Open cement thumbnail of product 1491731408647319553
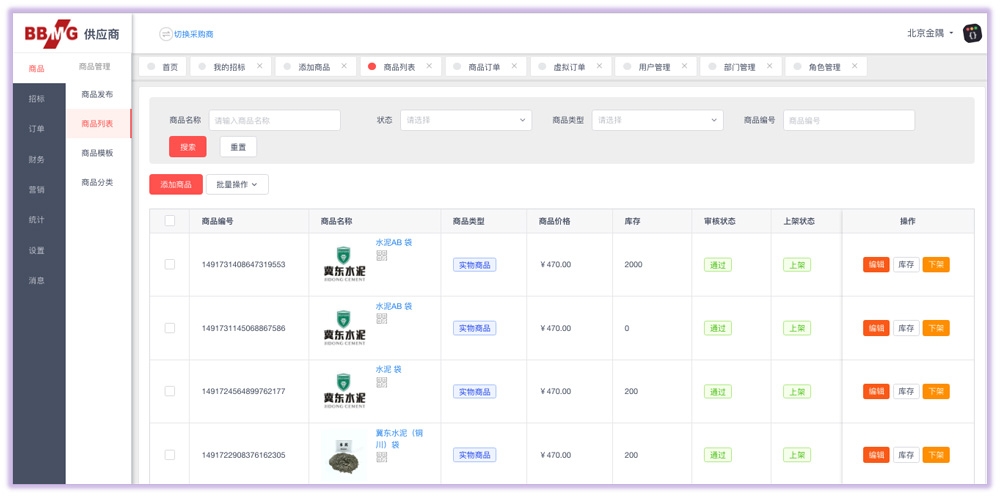This screenshot has width=1000, height=497. [344, 264]
